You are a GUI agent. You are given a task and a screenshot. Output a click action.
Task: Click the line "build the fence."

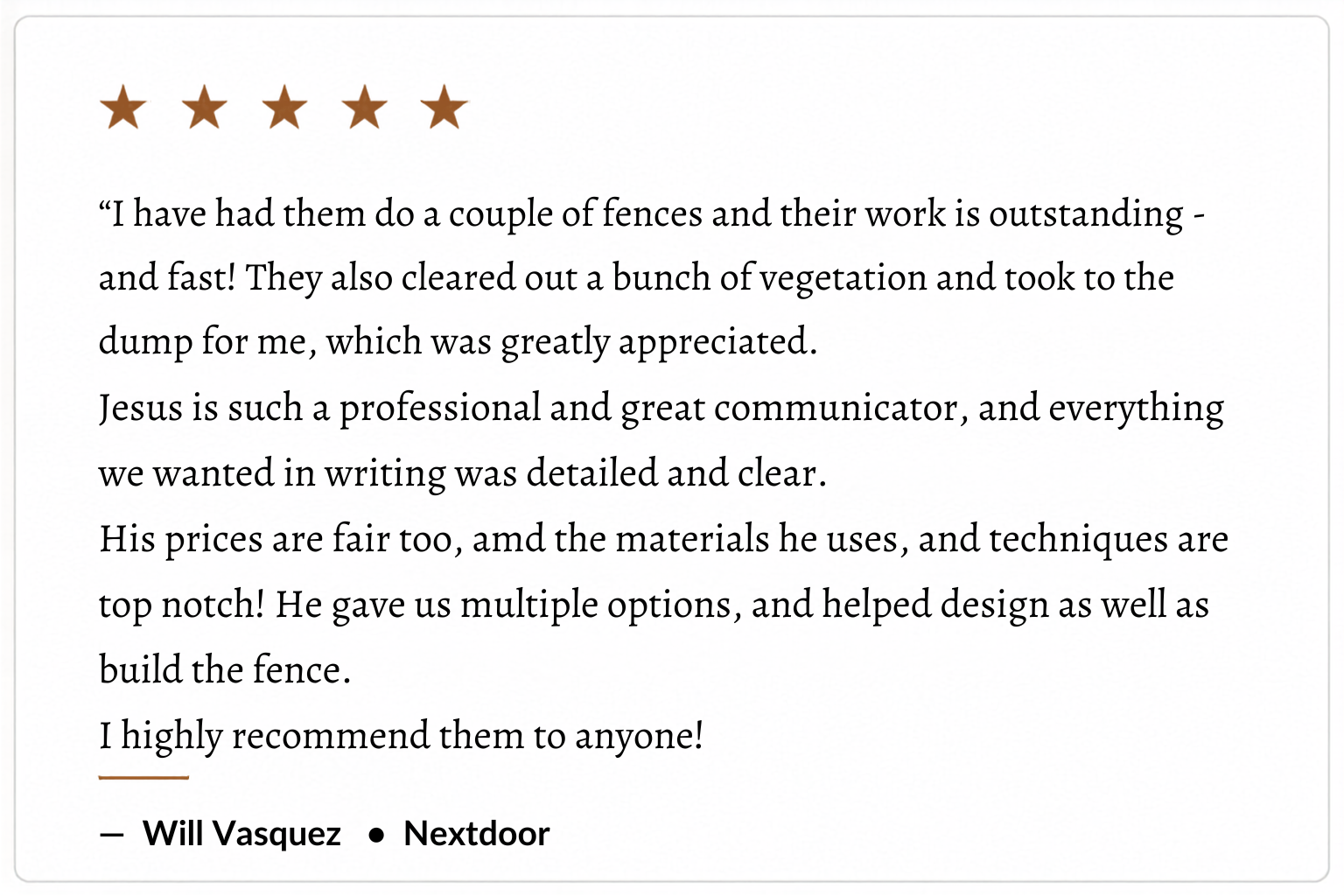(225, 670)
